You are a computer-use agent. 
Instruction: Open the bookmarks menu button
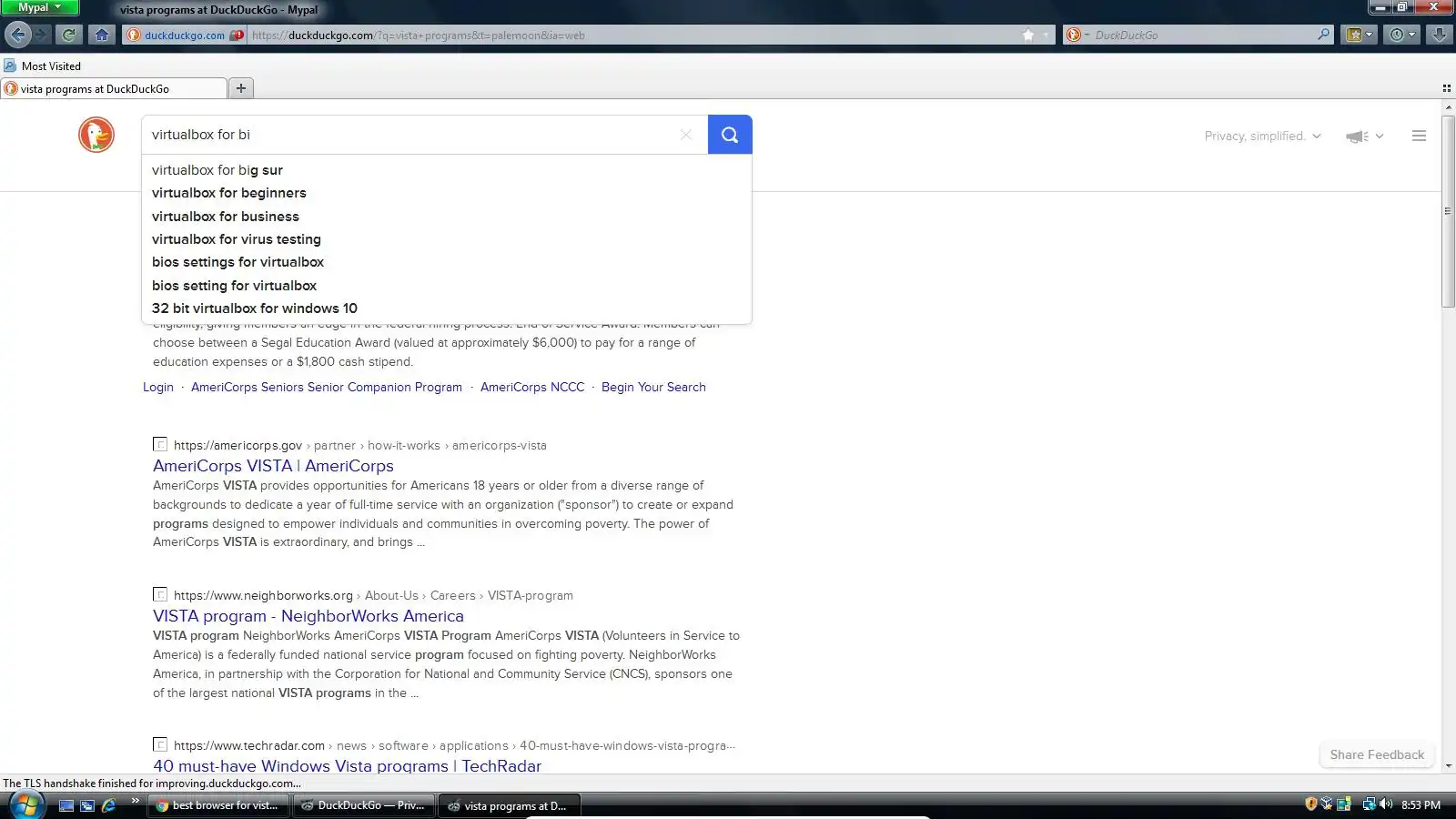1360,35
